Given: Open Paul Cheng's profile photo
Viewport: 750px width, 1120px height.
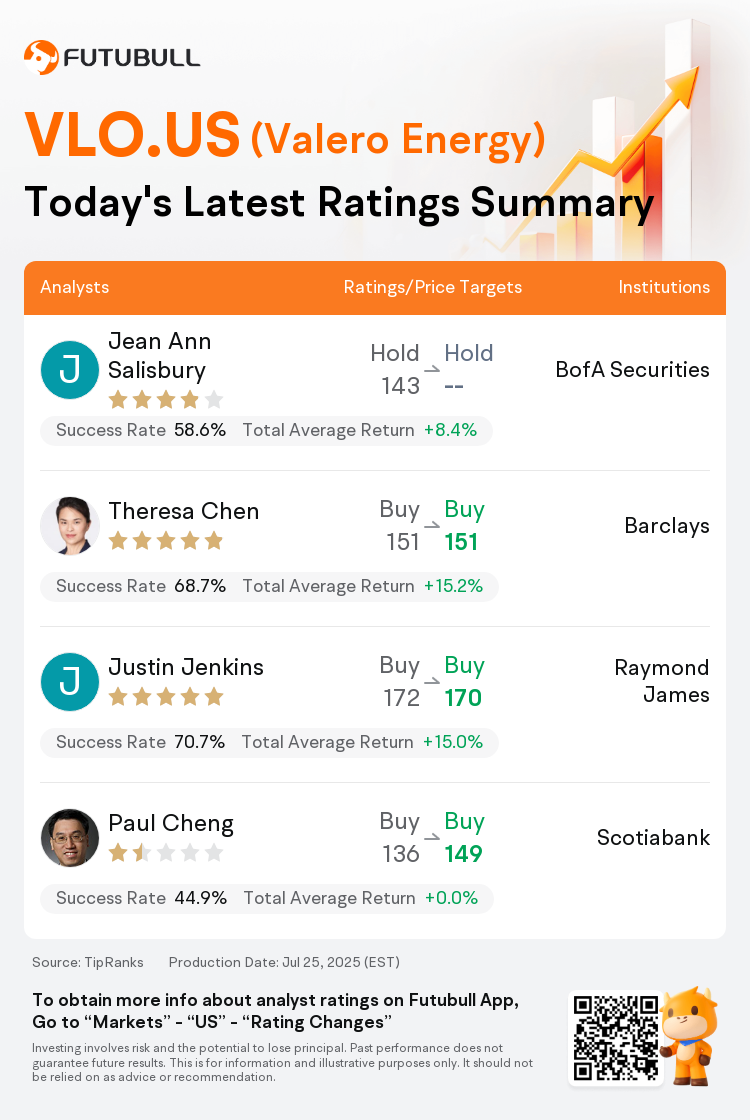Looking at the screenshot, I should point(70,838).
